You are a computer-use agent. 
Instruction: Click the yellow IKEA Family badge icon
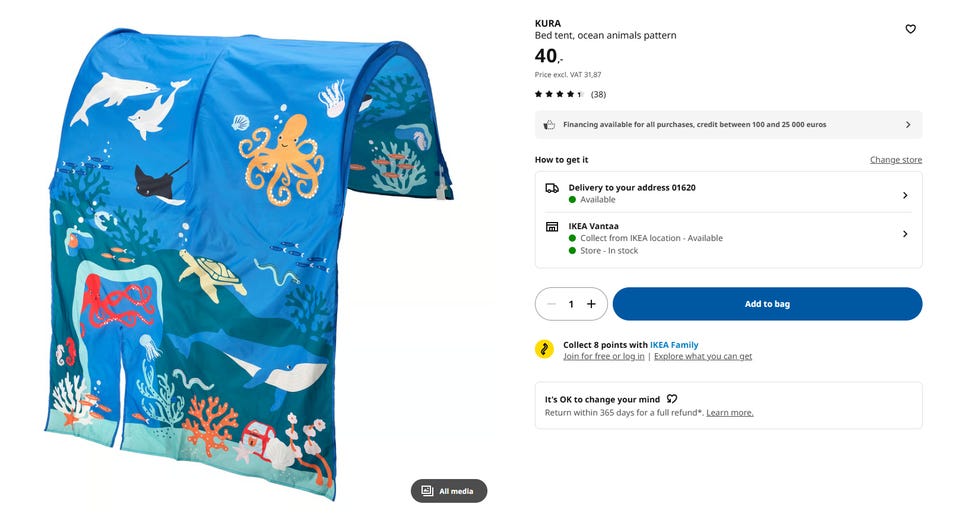pos(544,349)
